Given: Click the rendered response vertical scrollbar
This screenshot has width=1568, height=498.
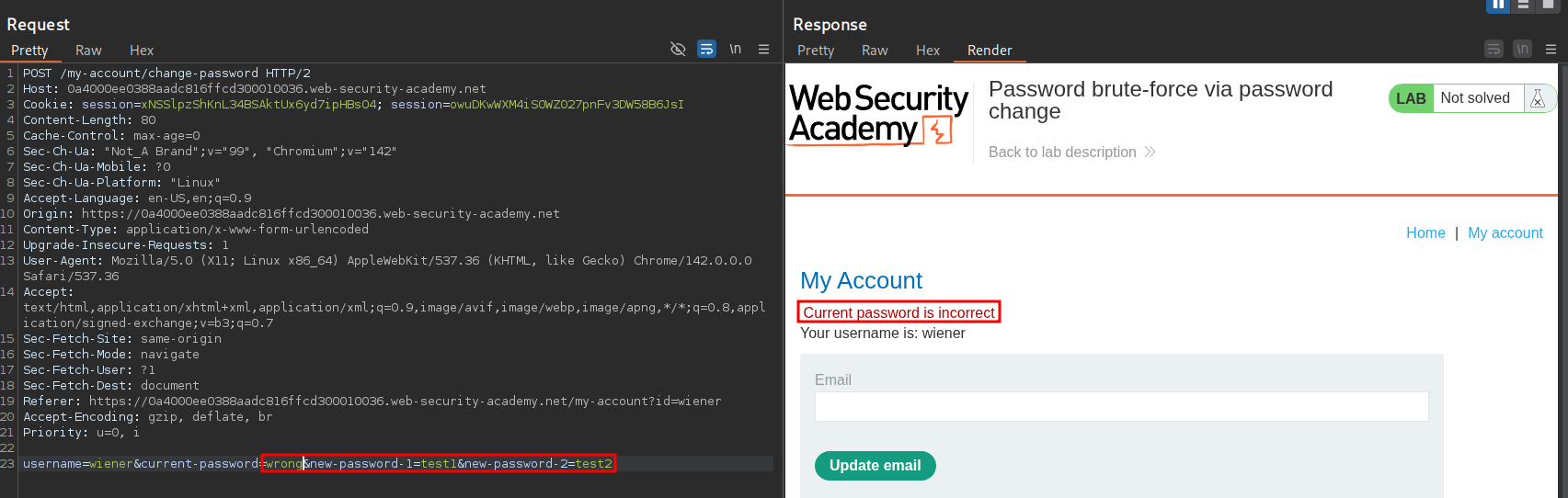Looking at the screenshot, I should 1563,276.
